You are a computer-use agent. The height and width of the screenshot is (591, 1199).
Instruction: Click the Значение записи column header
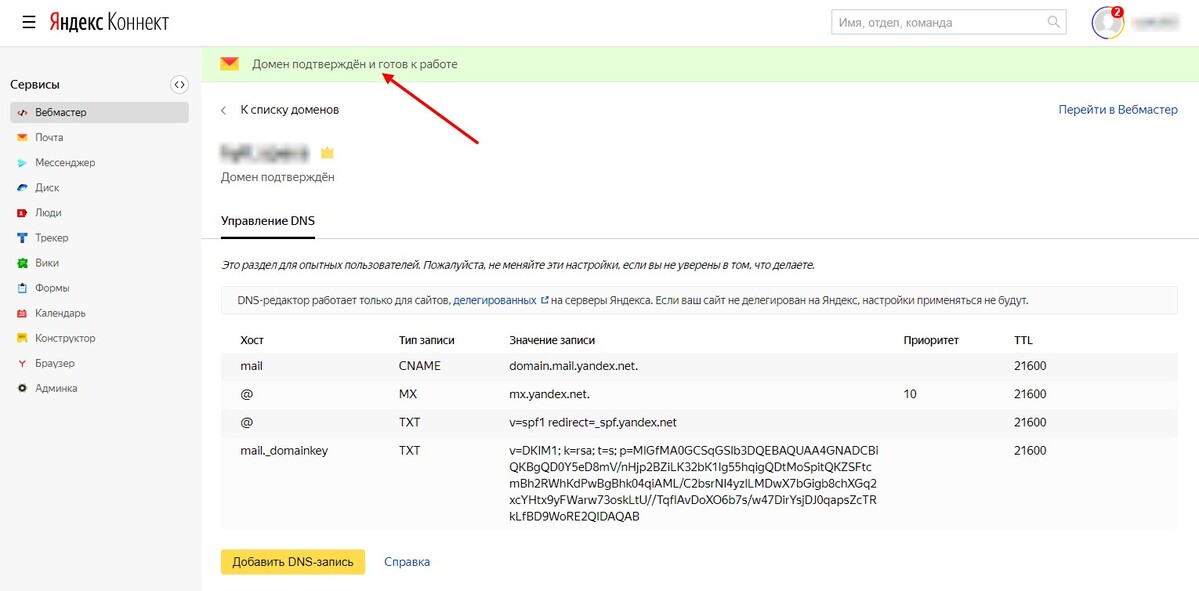552,340
